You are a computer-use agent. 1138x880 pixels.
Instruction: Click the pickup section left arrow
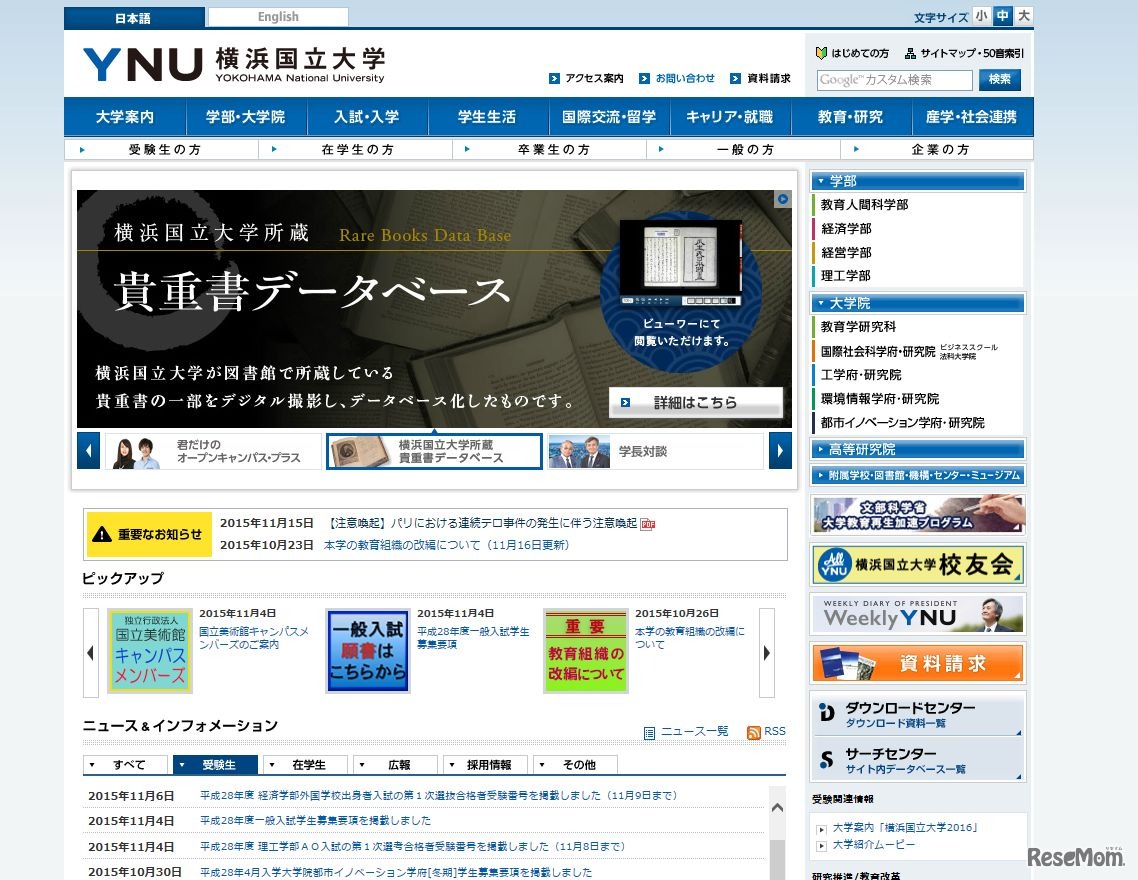[91, 653]
